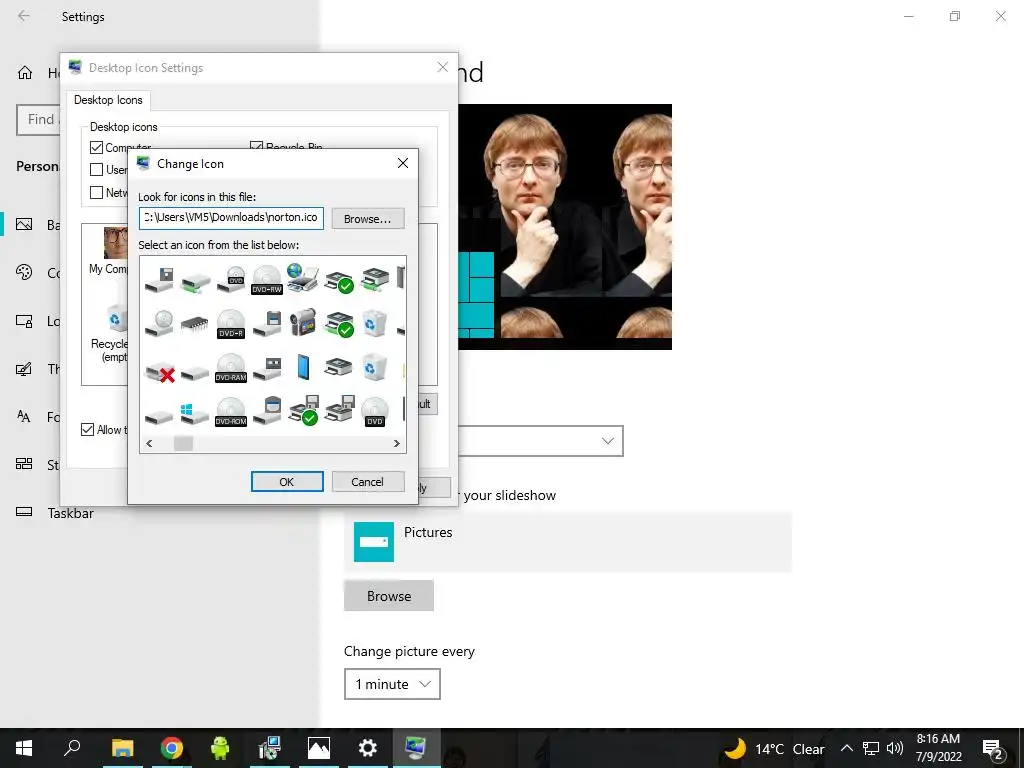Select the DVD-R disc icon
The height and width of the screenshot is (768, 1024).
[x=231, y=324]
